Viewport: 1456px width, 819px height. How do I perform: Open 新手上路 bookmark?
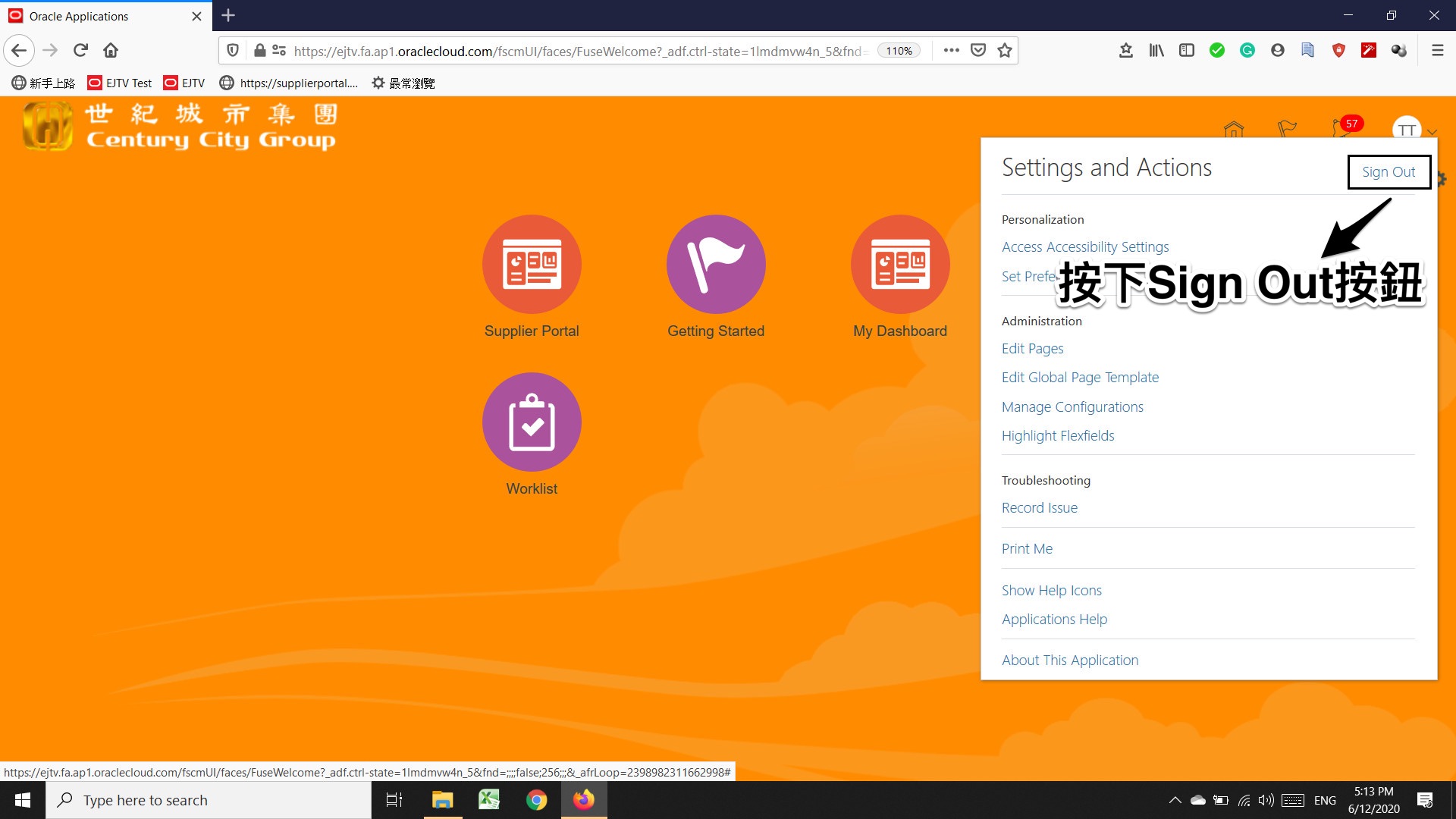(x=43, y=83)
